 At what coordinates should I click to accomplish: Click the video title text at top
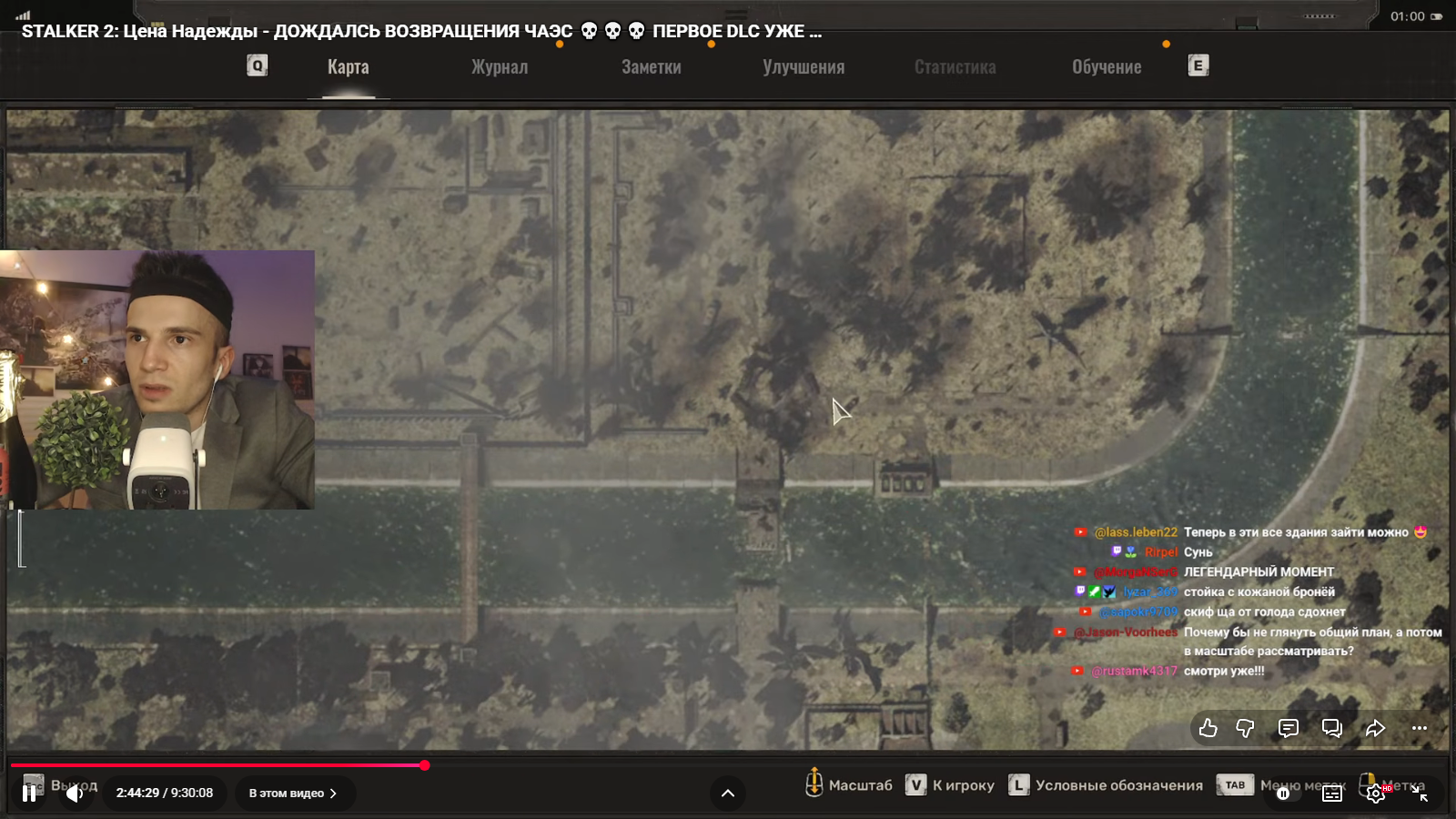click(421, 31)
